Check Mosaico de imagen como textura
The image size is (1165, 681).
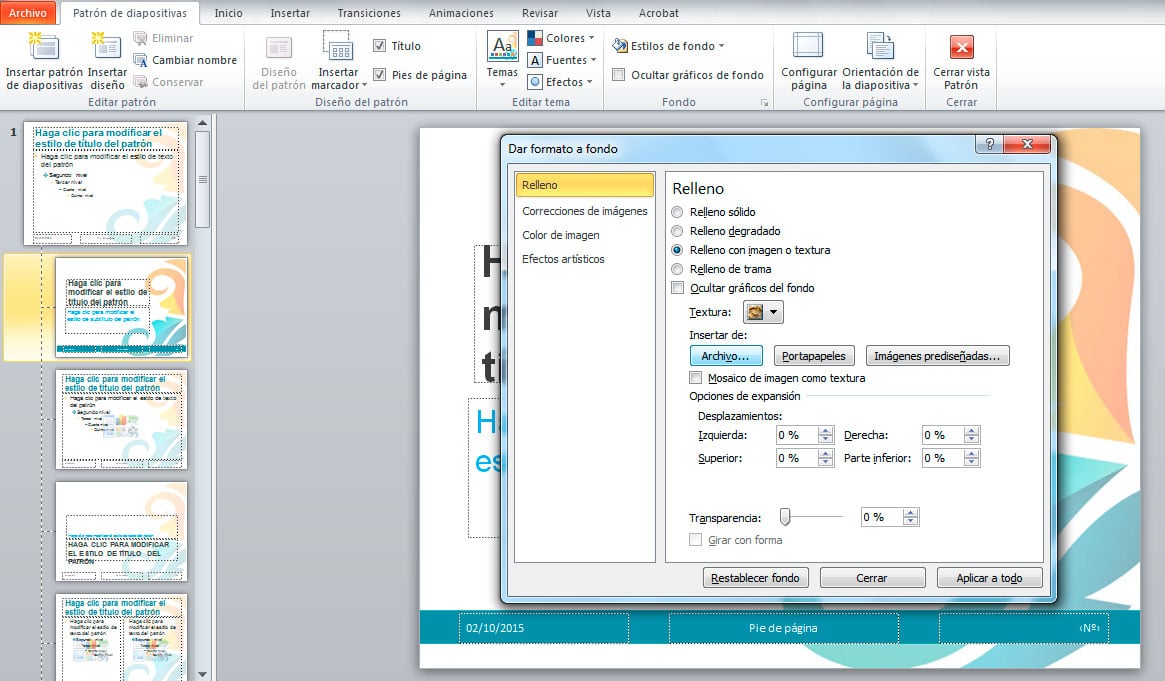695,377
